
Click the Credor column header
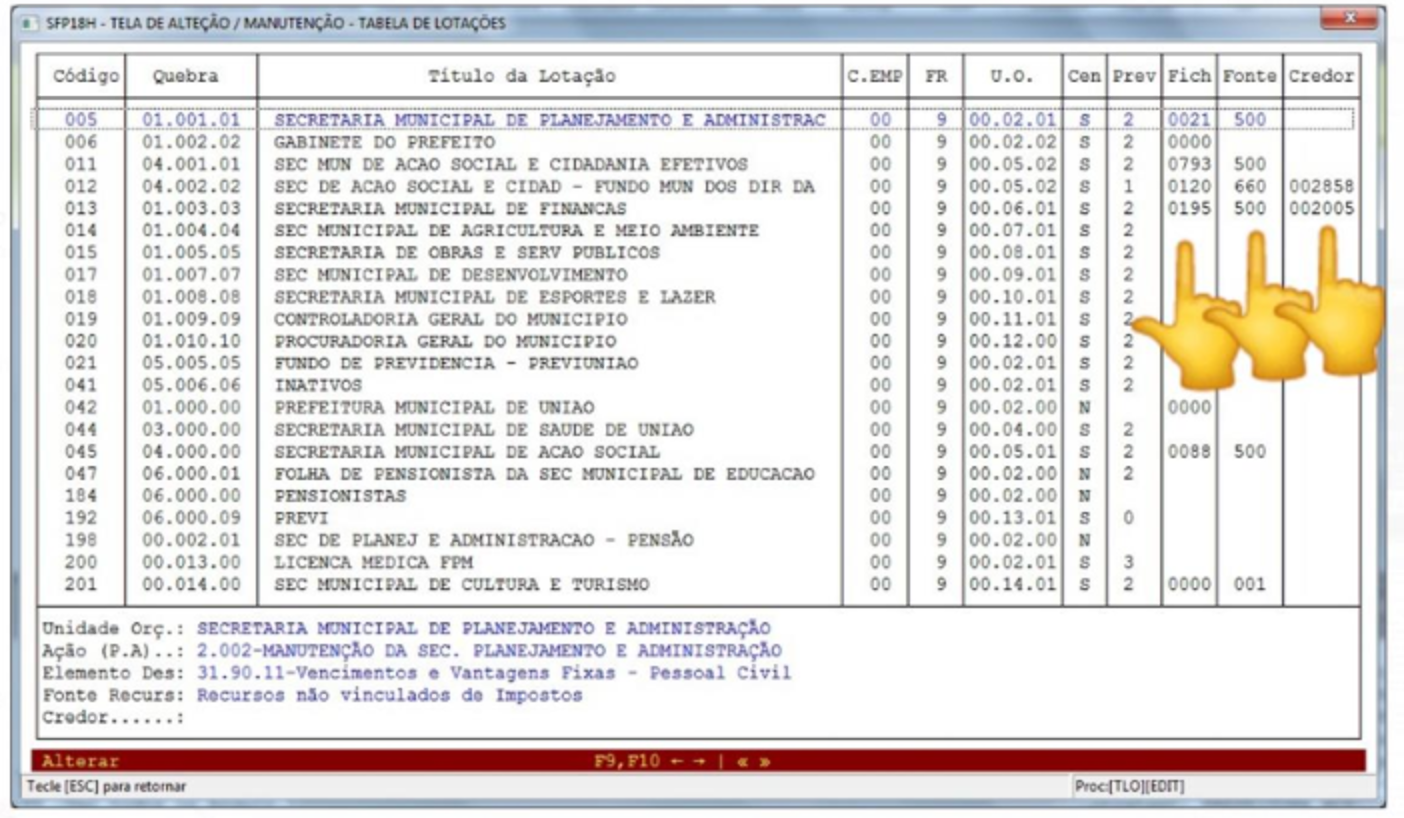tap(1321, 76)
